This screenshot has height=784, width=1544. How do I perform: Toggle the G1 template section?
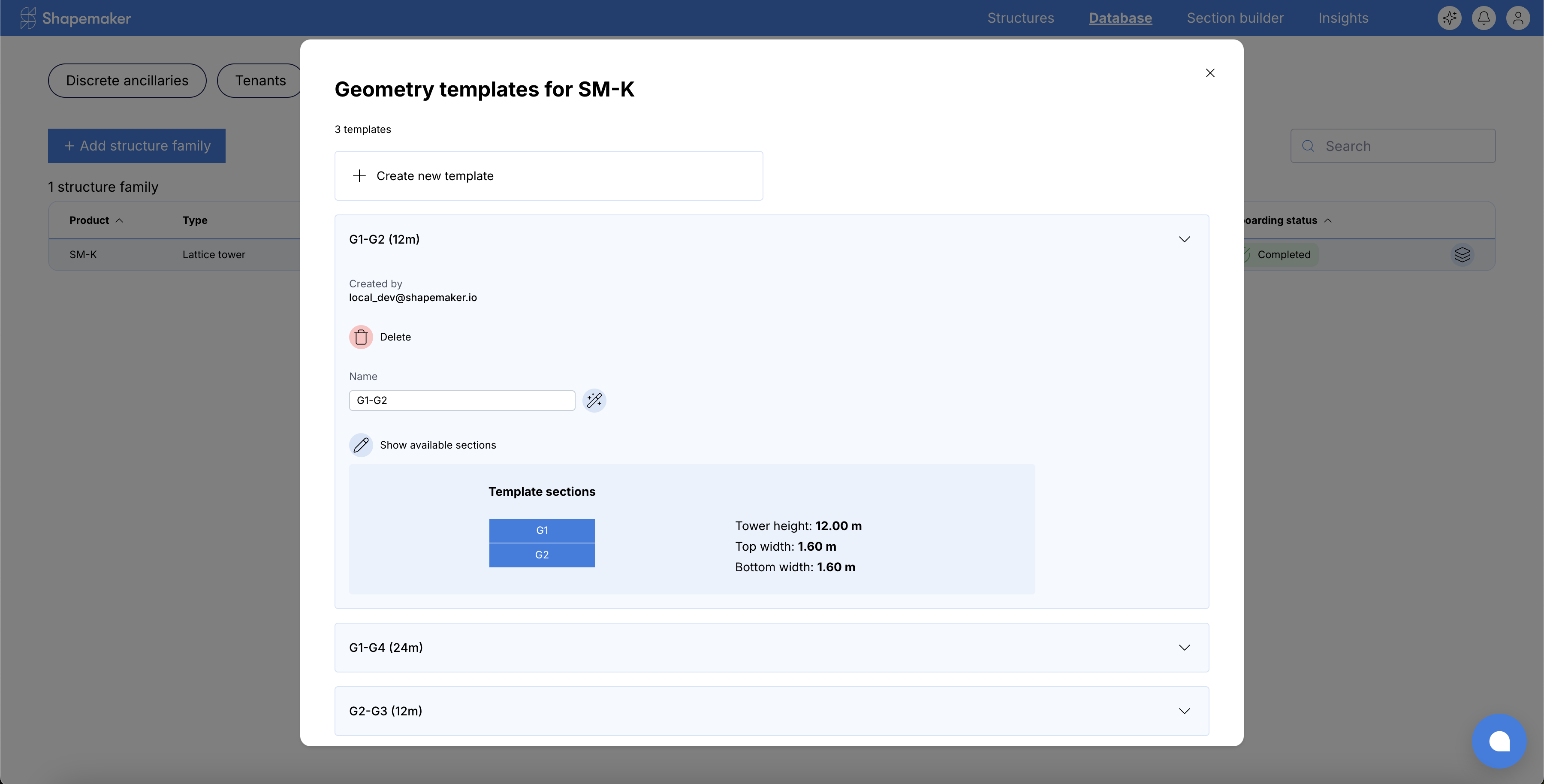point(542,530)
